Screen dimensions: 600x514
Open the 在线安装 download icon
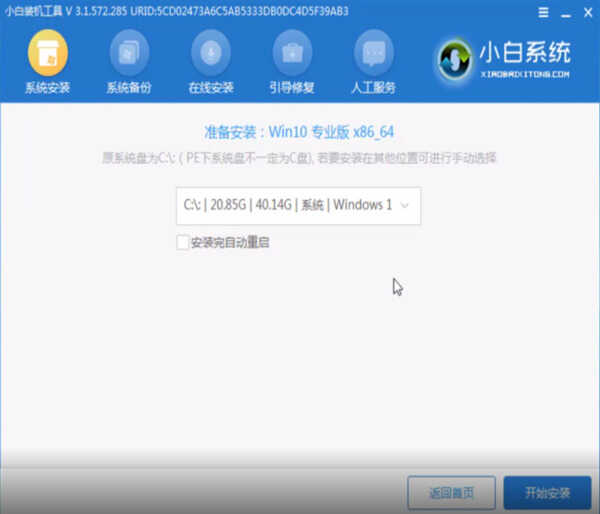211,53
